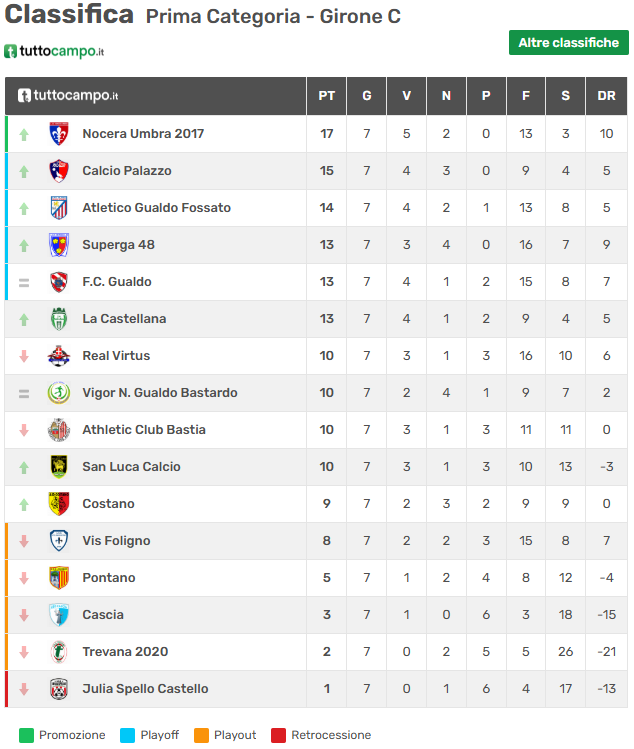Click the Real Virtus team crest

pos(59,356)
